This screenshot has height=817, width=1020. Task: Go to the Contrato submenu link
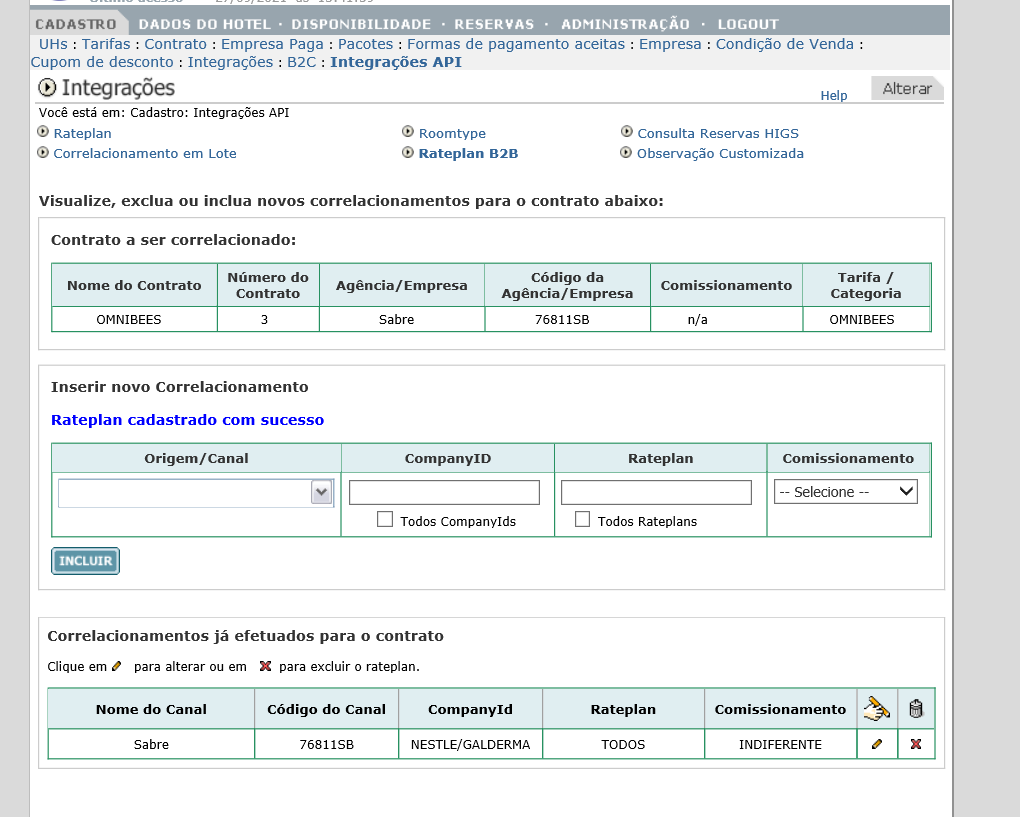(176, 44)
